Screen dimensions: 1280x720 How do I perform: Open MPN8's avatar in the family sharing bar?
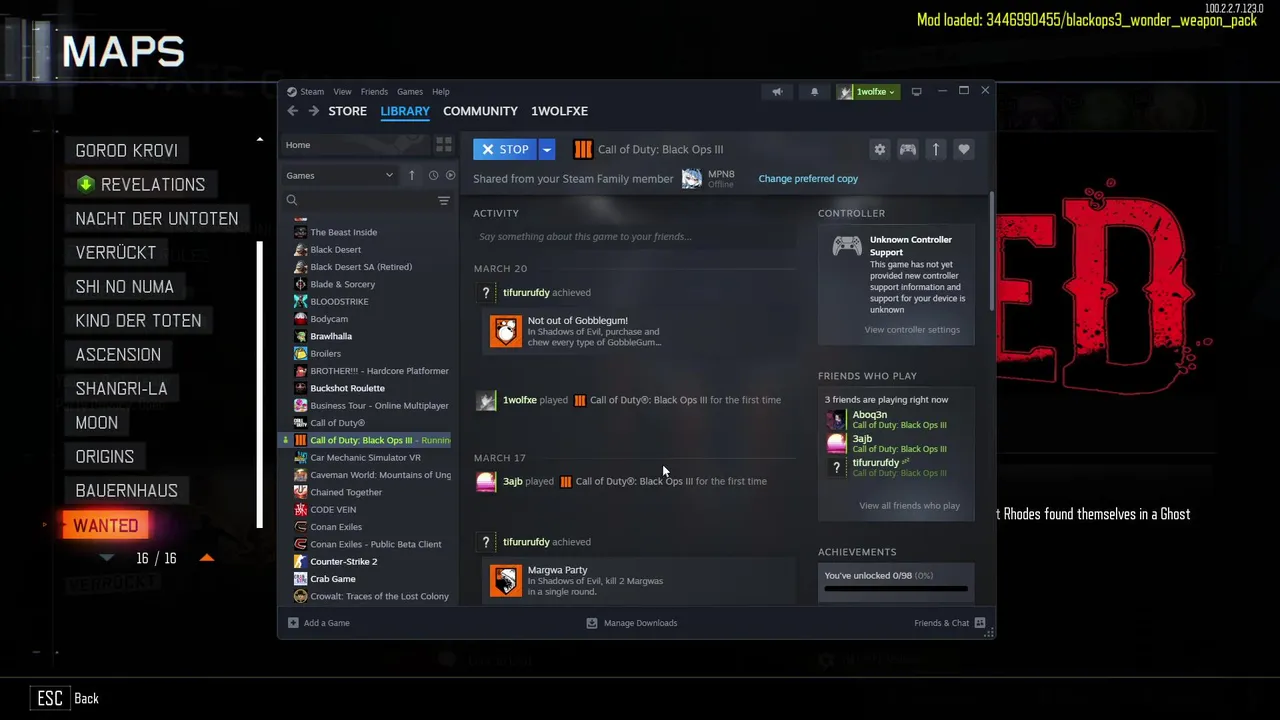click(x=692, y=179)
